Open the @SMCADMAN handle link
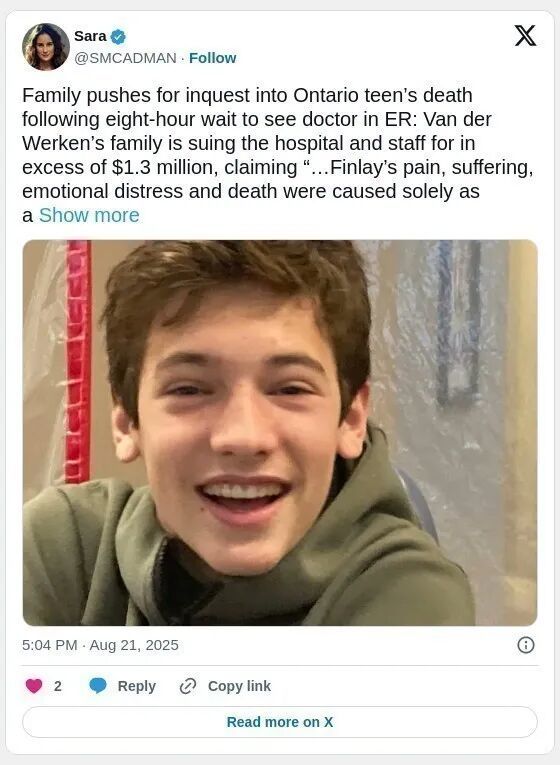 click(125, 58)
